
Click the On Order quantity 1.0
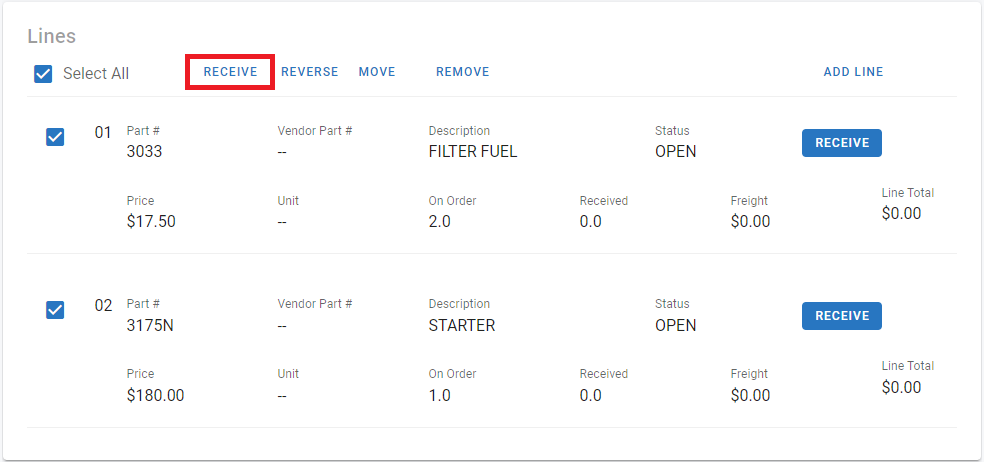coord(439,395)
